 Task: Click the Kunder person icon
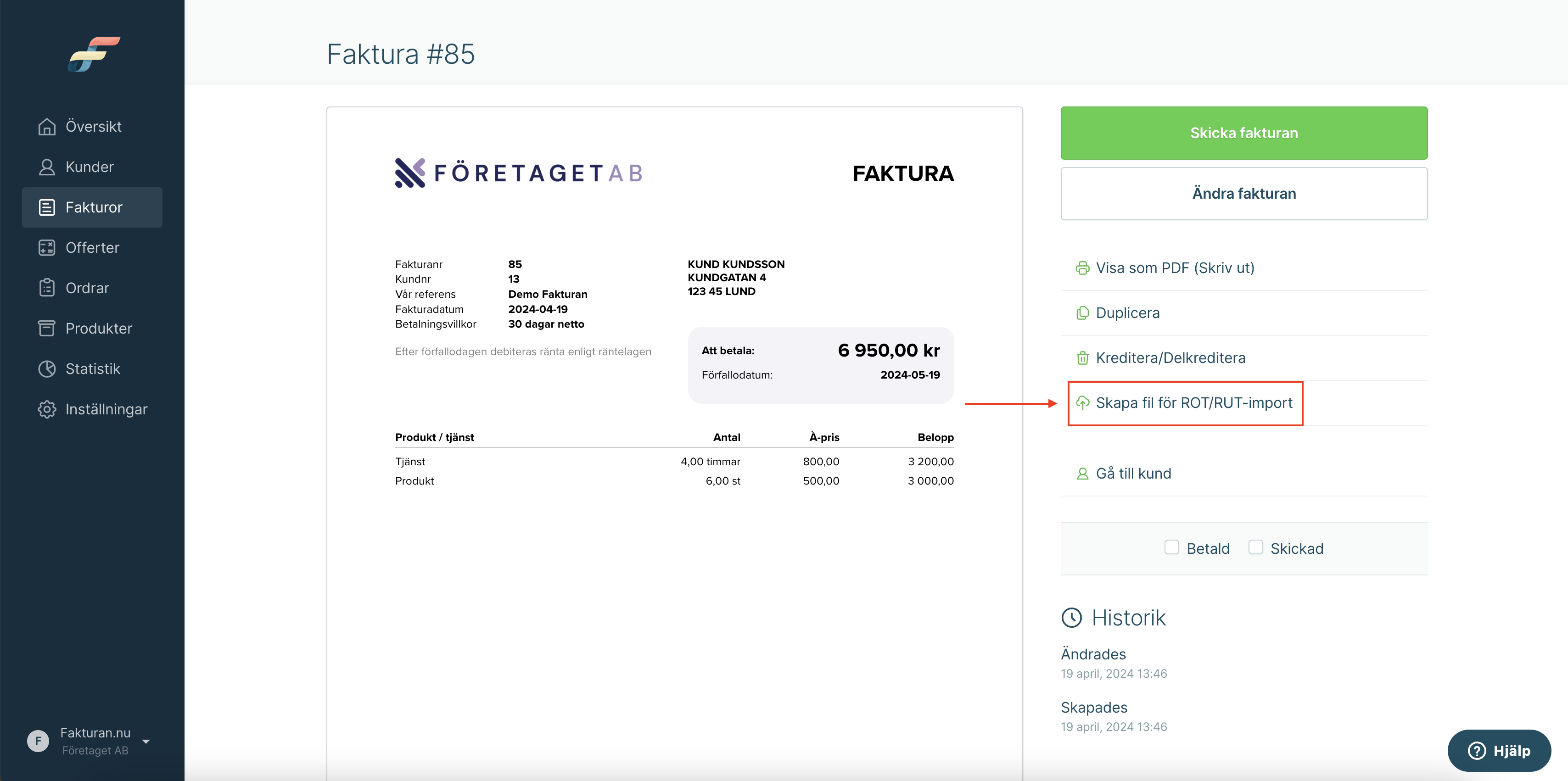click(47, 167)
